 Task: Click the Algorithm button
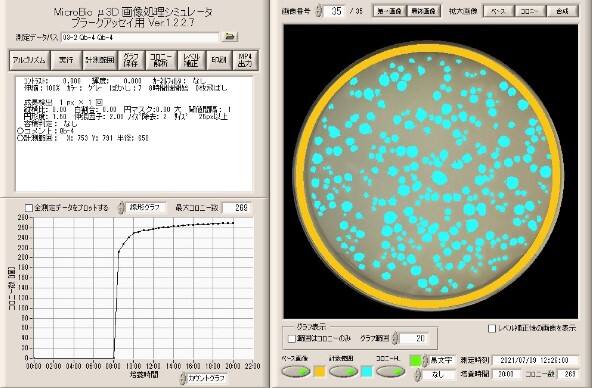29,60
